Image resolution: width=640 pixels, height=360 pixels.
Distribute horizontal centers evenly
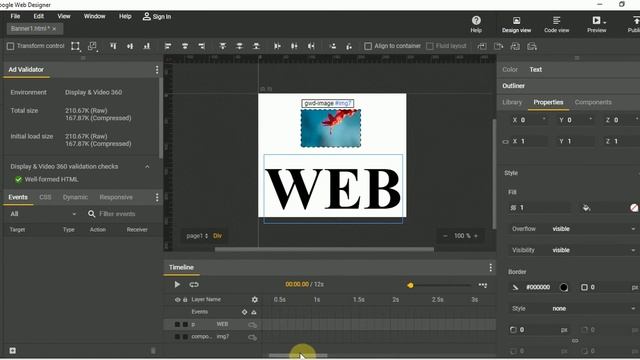point(294,46)
